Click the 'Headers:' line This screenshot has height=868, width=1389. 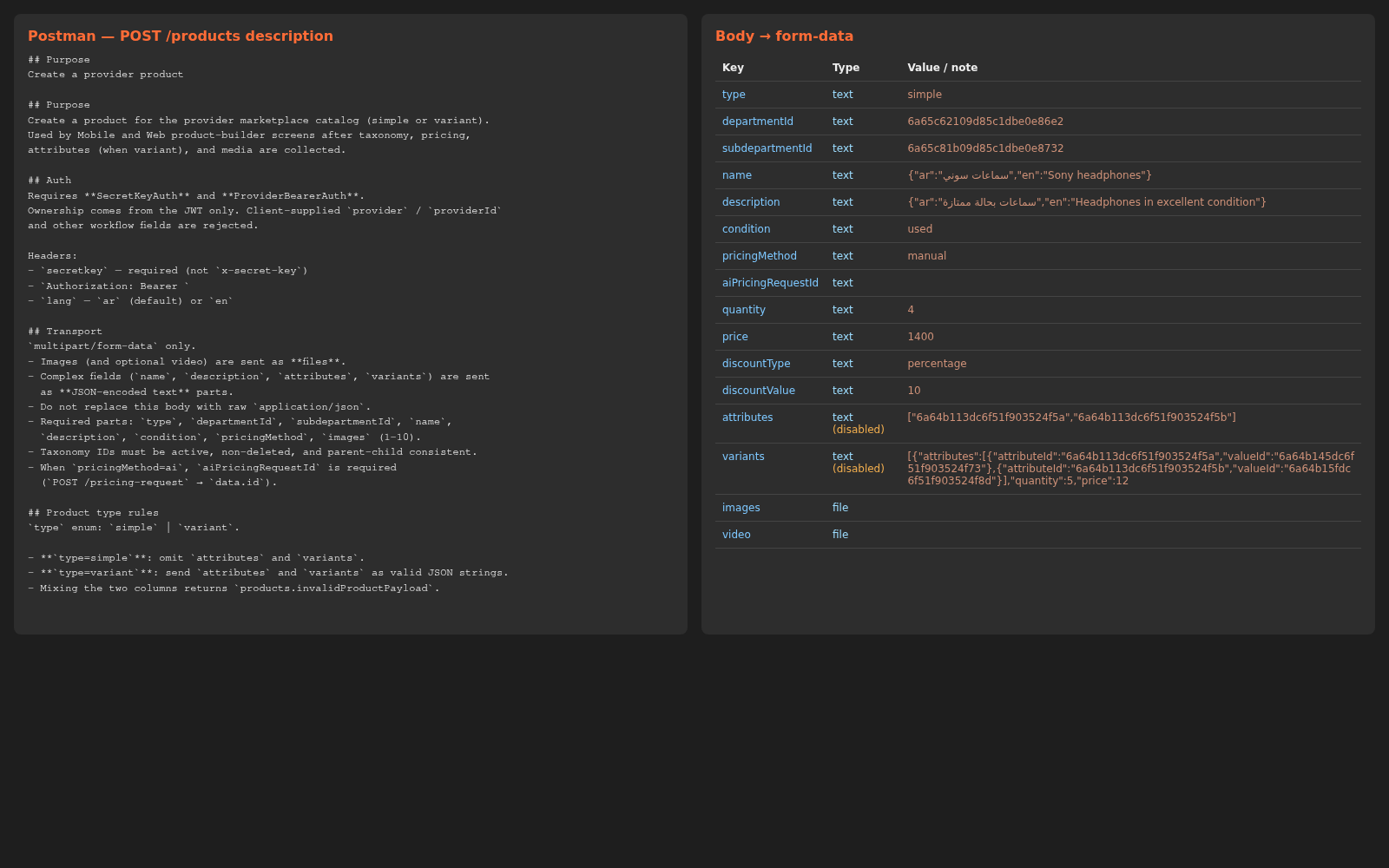pyautogui.click(x=52, y=256)
